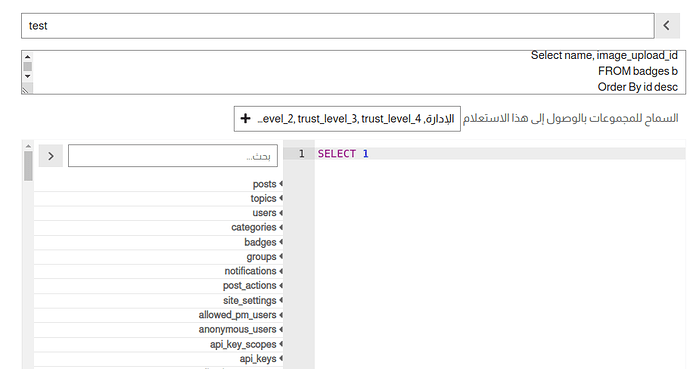Expand the groups table schema
The height and width of the screenshot is (369, 690).
pyautogui.click(x=158, y=257)
